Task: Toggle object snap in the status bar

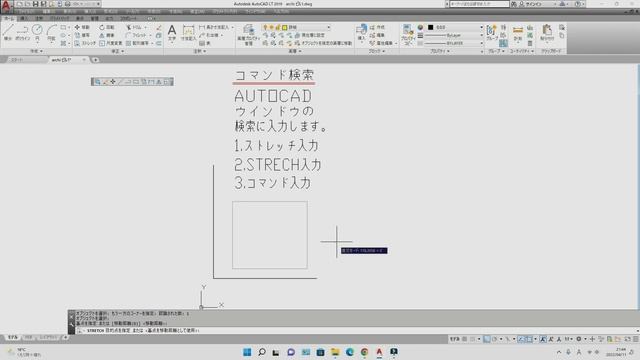Action: [x=529, y=339]
